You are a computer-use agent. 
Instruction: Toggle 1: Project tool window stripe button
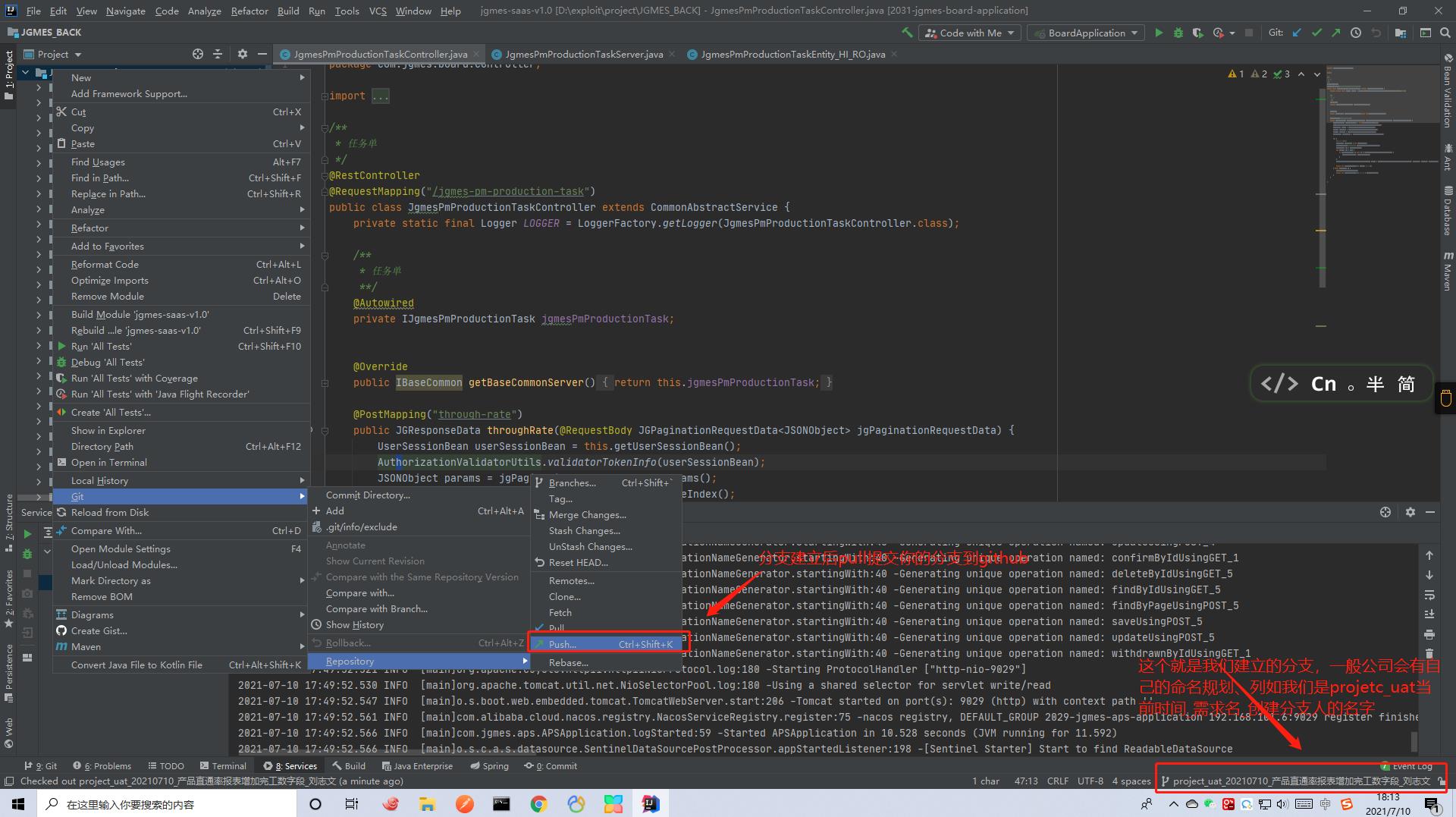pyautogui.click(x=9, y=74)
